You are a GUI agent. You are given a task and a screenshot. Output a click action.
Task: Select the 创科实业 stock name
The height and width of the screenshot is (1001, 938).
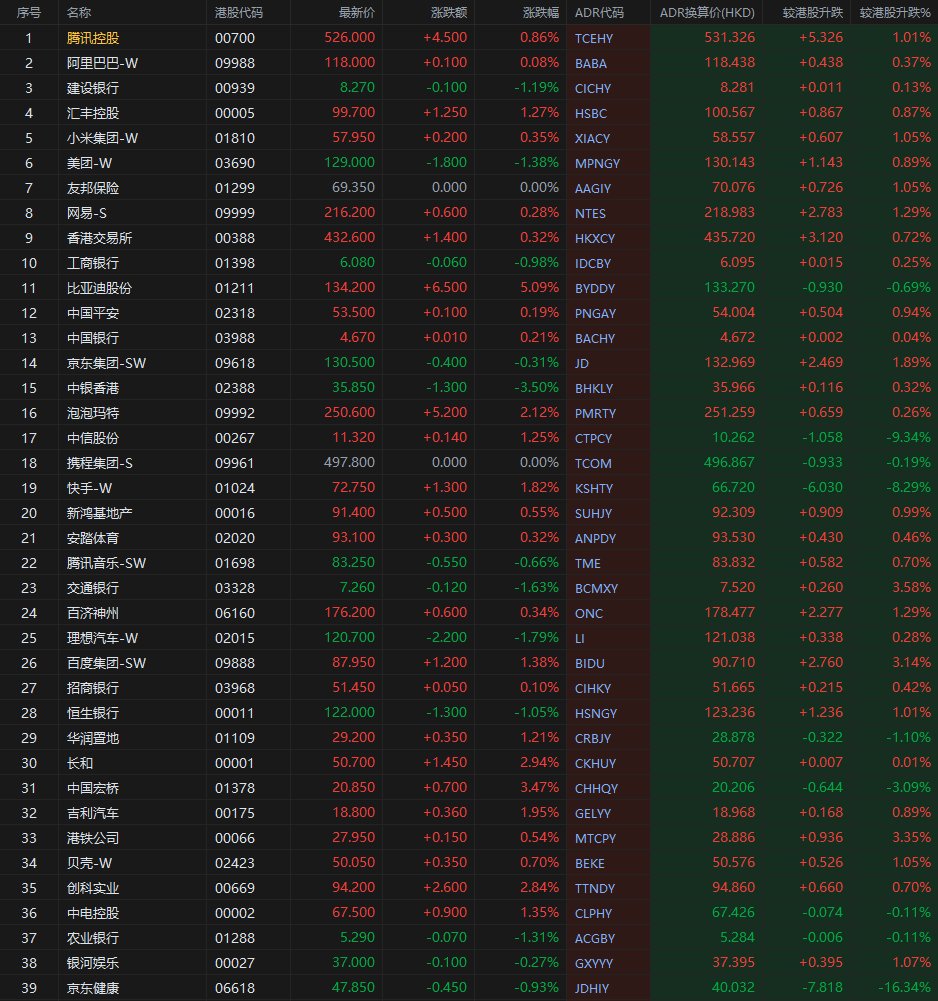tap(93, 888)
